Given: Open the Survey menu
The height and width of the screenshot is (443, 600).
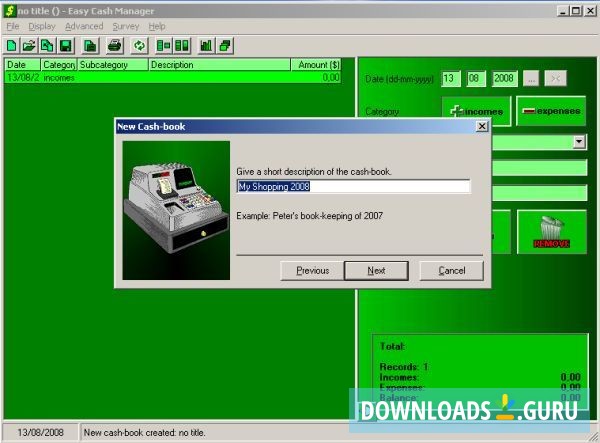Looking at the screenshot, I should coord(126,26).
